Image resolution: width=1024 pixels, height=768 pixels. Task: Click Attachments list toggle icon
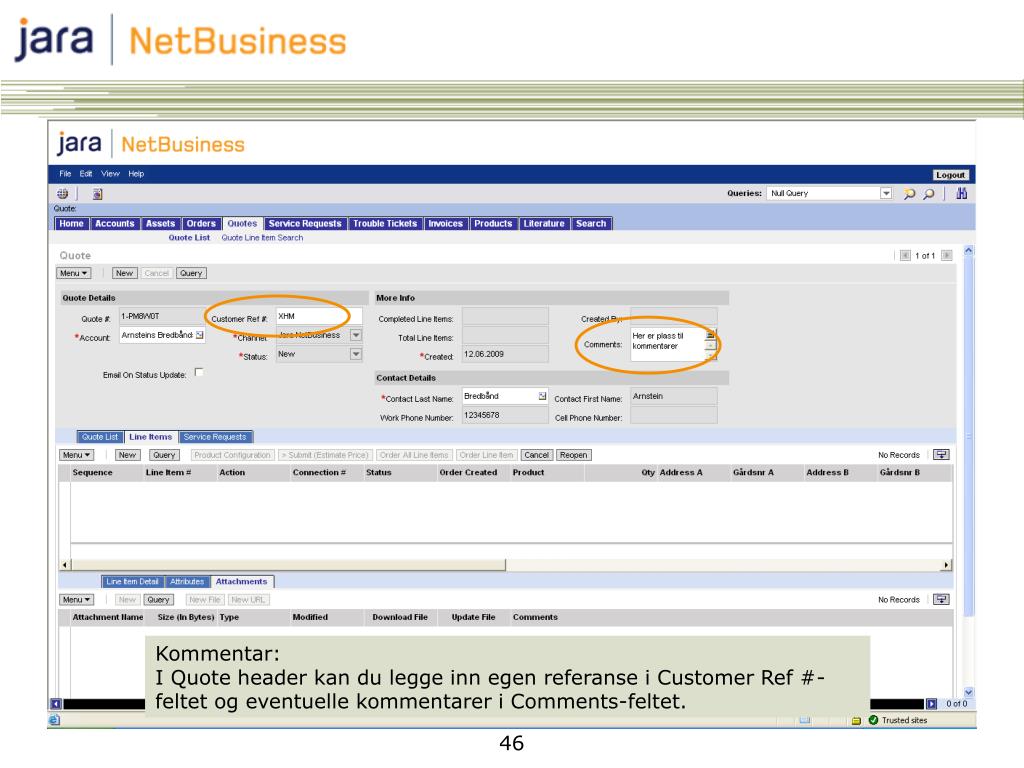941,599
